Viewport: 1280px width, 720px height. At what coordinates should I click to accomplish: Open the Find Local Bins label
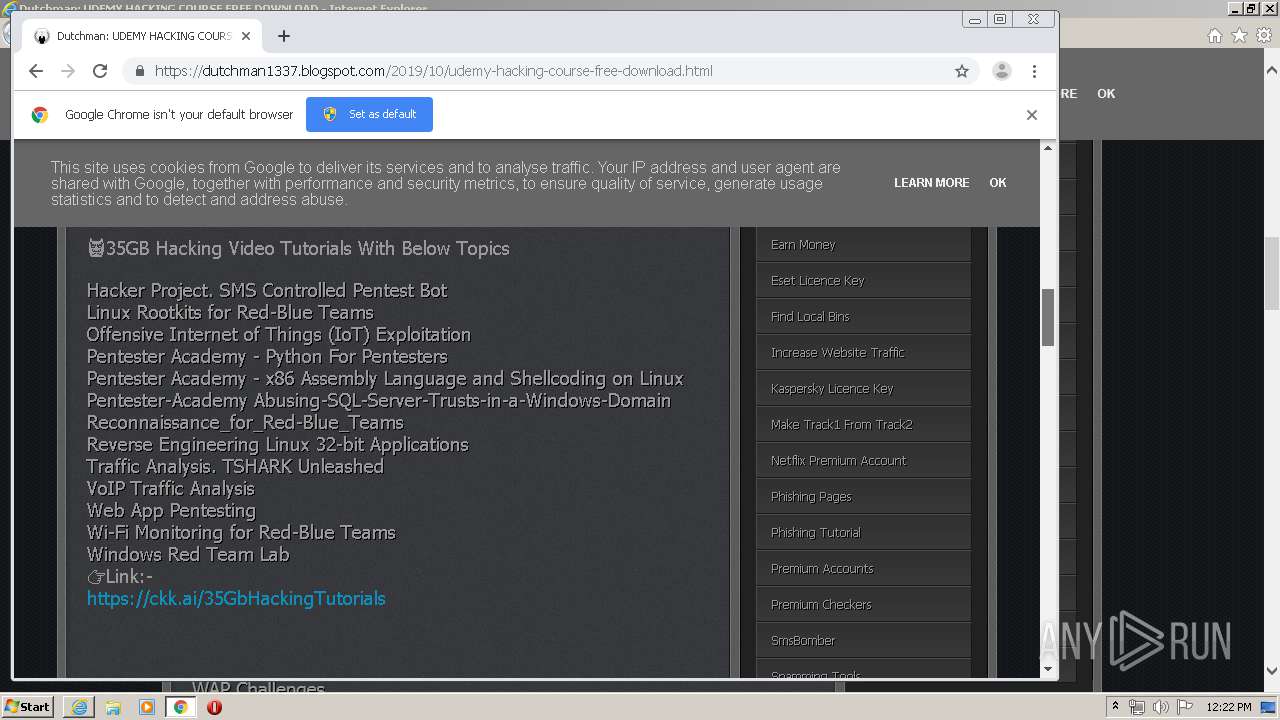pos(810,316)
